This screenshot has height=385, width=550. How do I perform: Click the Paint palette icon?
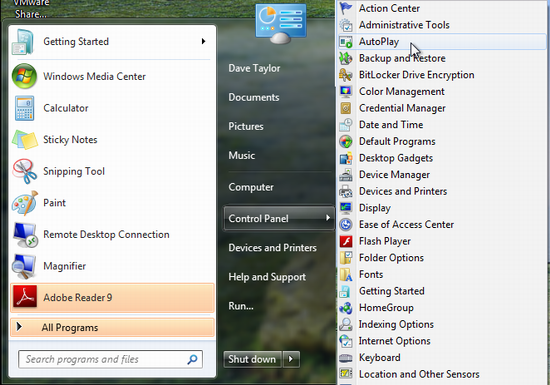(x=24, y=203)
